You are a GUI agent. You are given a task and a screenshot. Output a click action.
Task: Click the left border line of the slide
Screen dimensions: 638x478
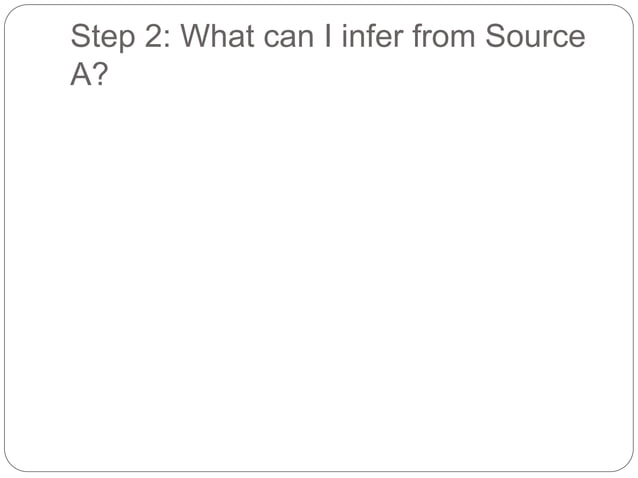[4, 239]
